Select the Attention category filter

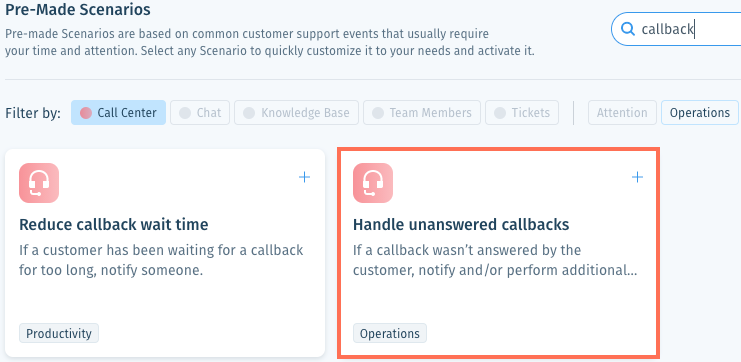coord(622,112)
